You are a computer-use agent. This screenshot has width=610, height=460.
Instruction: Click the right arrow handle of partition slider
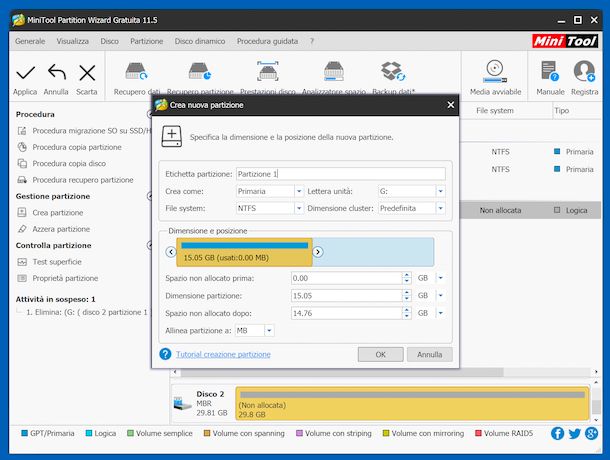click(317, 252)
